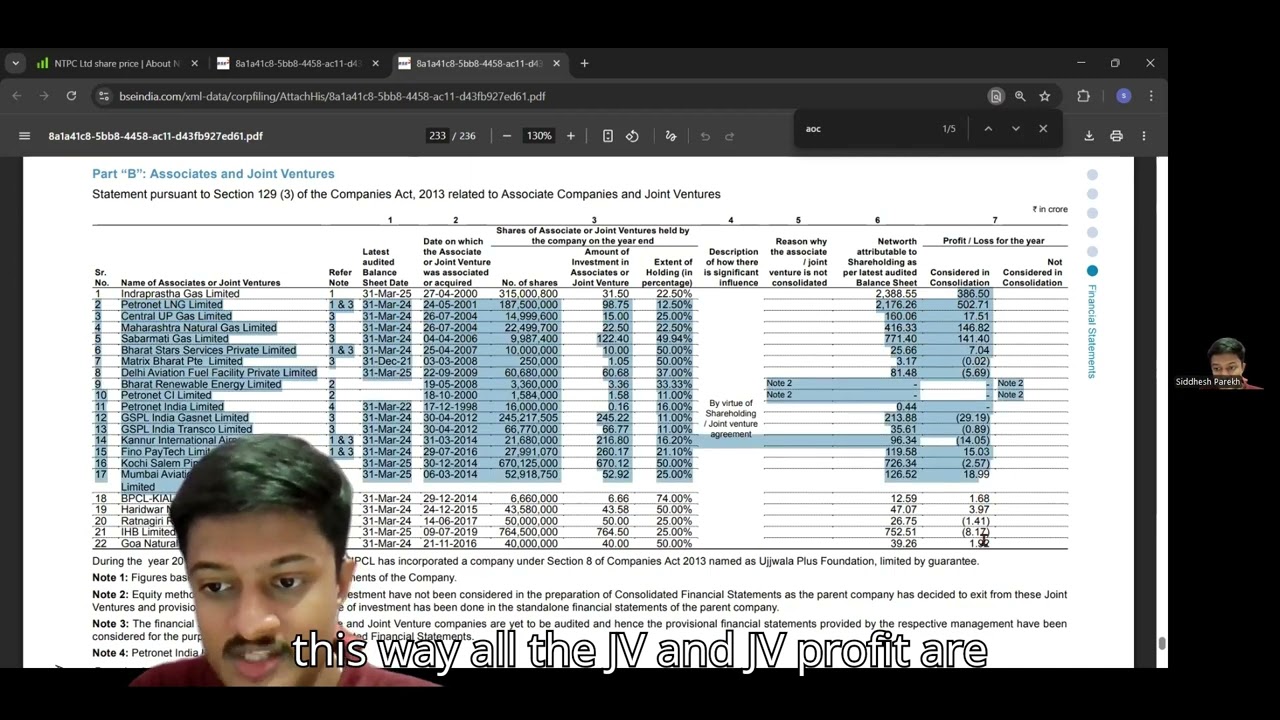1280x720 pixels.
Task: Open PDF viewer more actions menu
Action: [1144, 136]
